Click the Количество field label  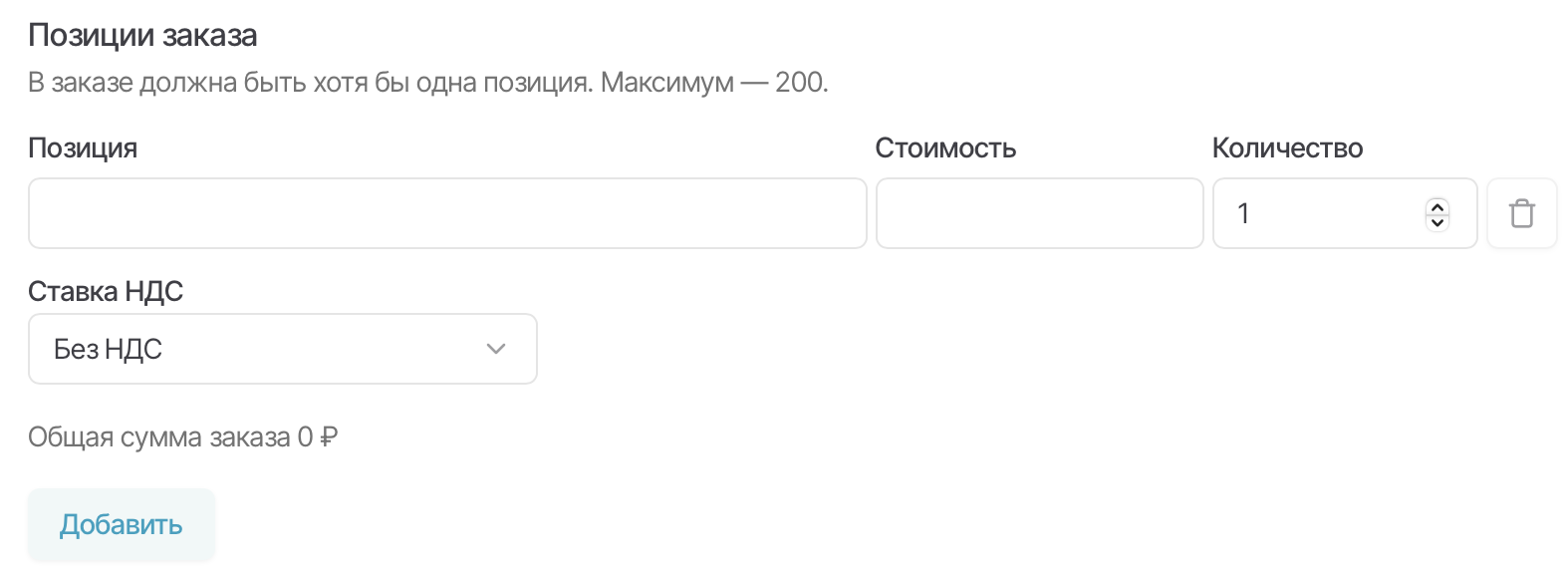coord(1287,148)
